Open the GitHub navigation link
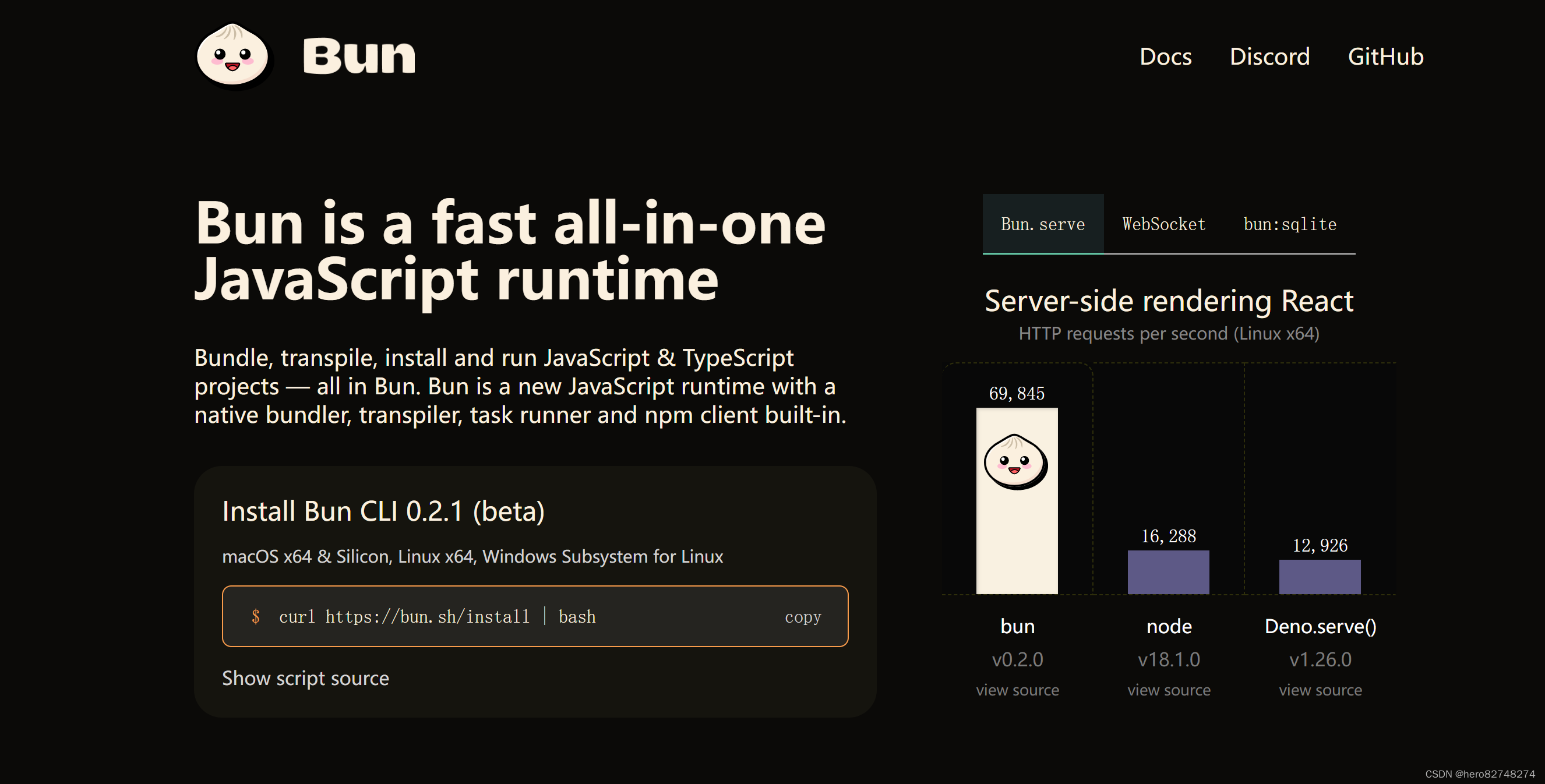This screenshot has width=1545, height=784. tap(1385, 56)
